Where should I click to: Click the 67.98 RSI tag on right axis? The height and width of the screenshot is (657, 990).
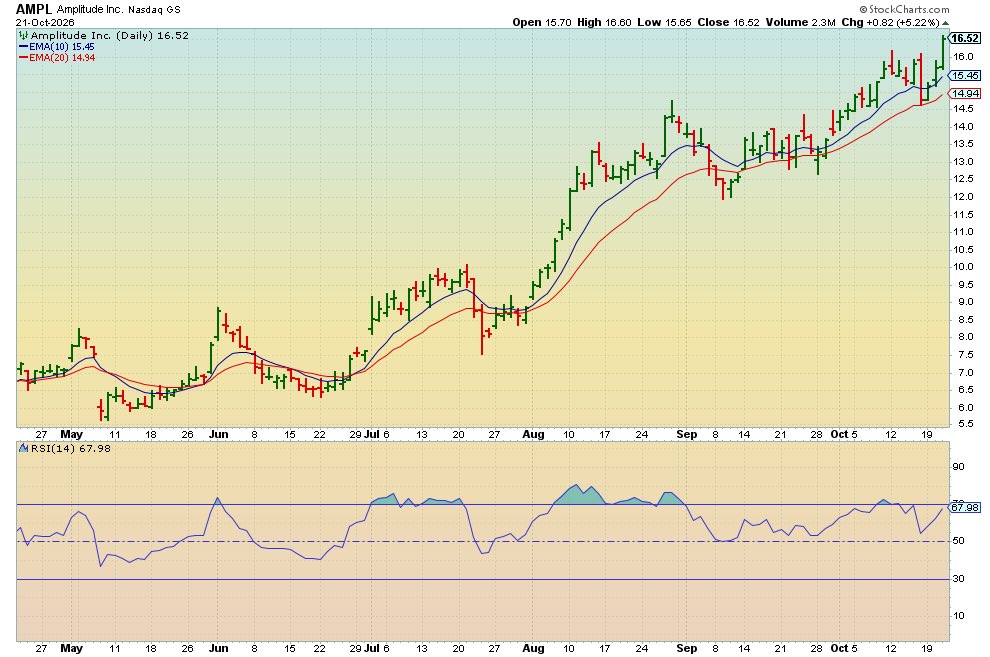click(965, 507)
